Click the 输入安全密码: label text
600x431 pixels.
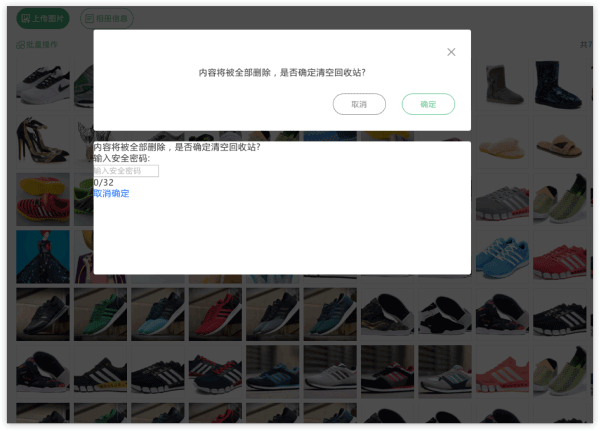(x=122, y=158)
